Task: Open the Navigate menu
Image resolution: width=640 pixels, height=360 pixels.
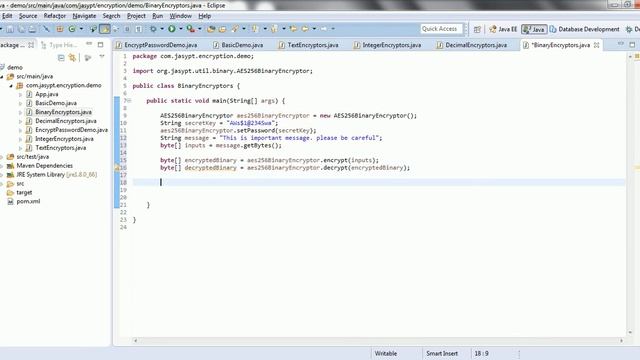Action: (84, 16)
